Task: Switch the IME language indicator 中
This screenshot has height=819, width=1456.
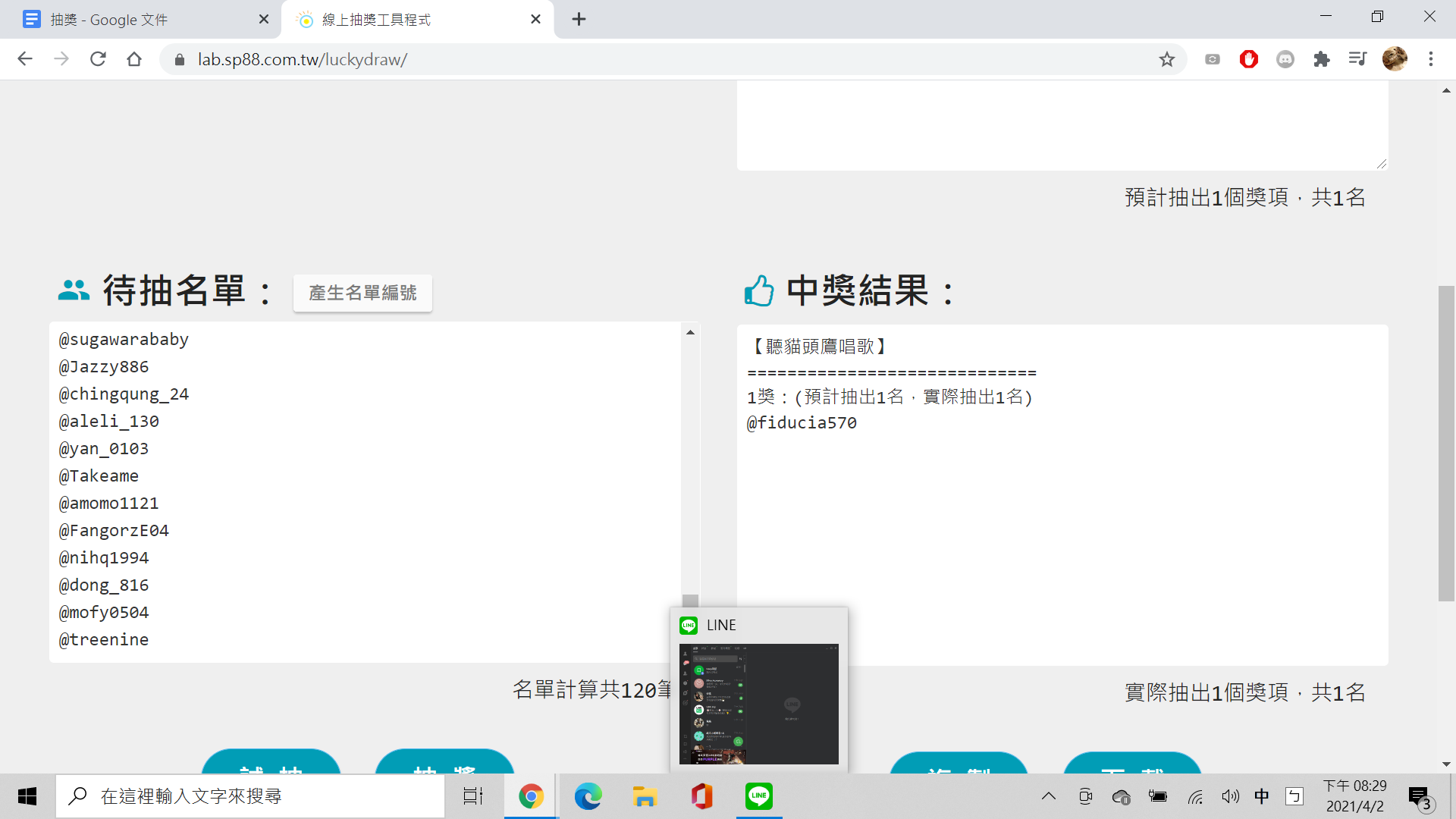Action: coord(1262,796)
